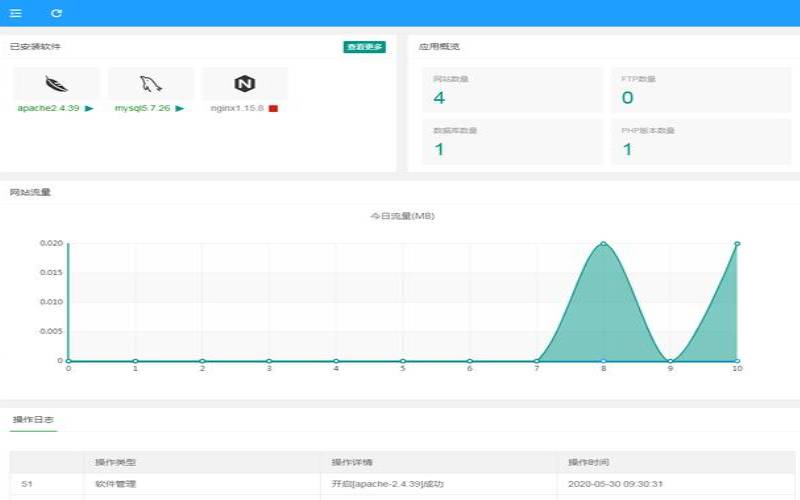This screenshot has height=500, width=800.
Task: Click the chart data point at hour 0
Action: pyautogui.click(x=68, y=361)
